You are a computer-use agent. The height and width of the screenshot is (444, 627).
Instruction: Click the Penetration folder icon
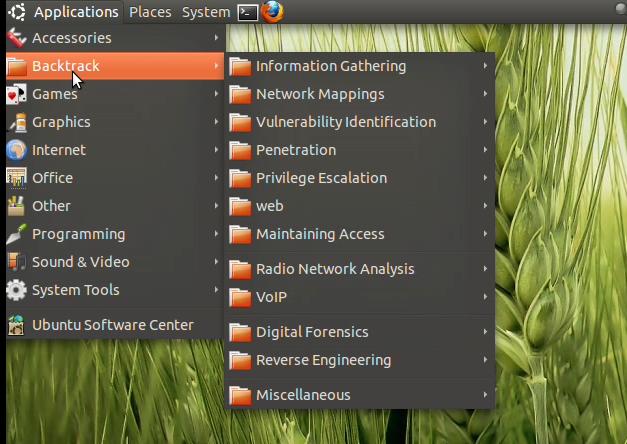coord(240,150)
